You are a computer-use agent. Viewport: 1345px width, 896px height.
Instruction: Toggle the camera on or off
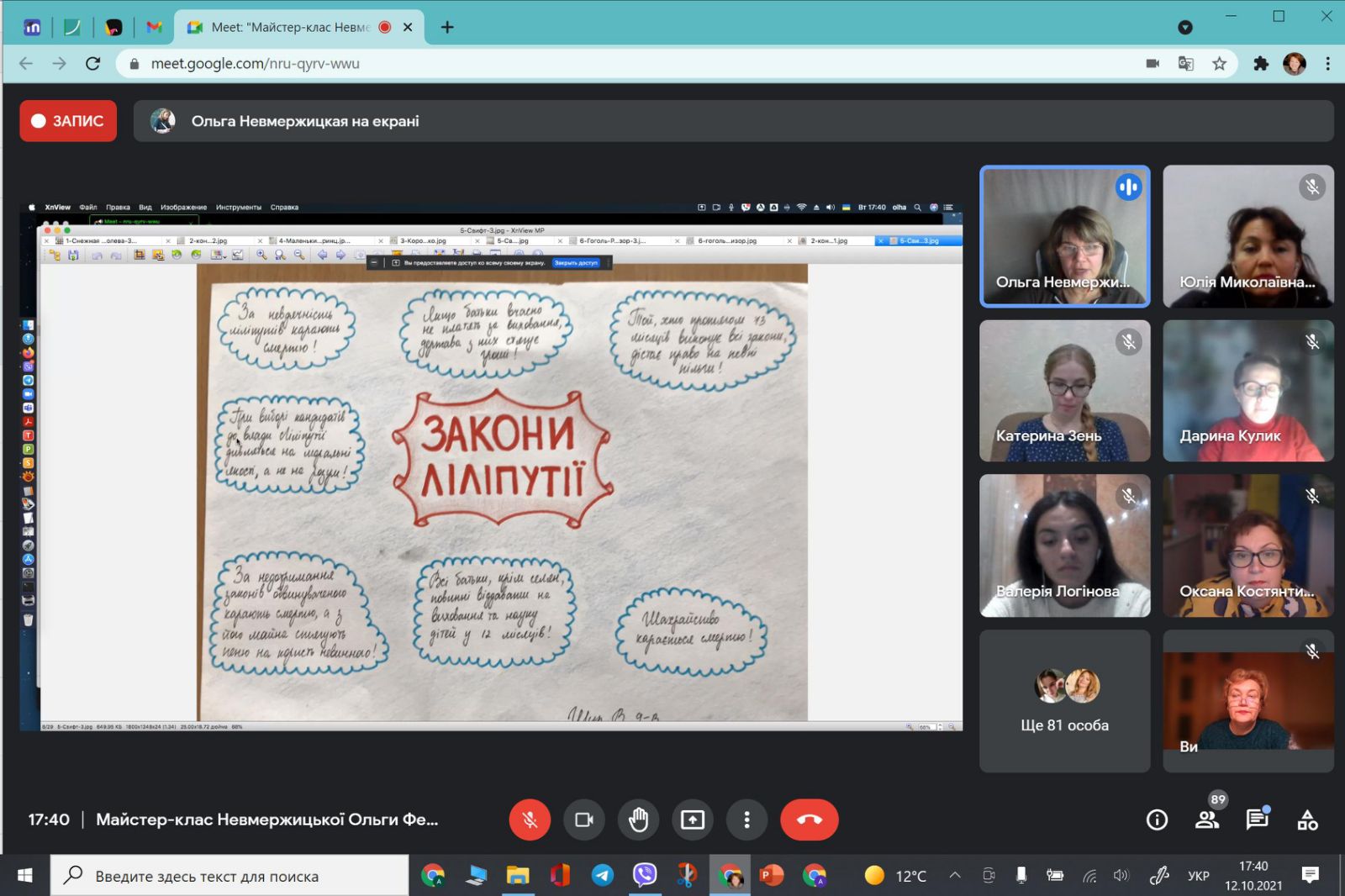[x=583, y=820]
